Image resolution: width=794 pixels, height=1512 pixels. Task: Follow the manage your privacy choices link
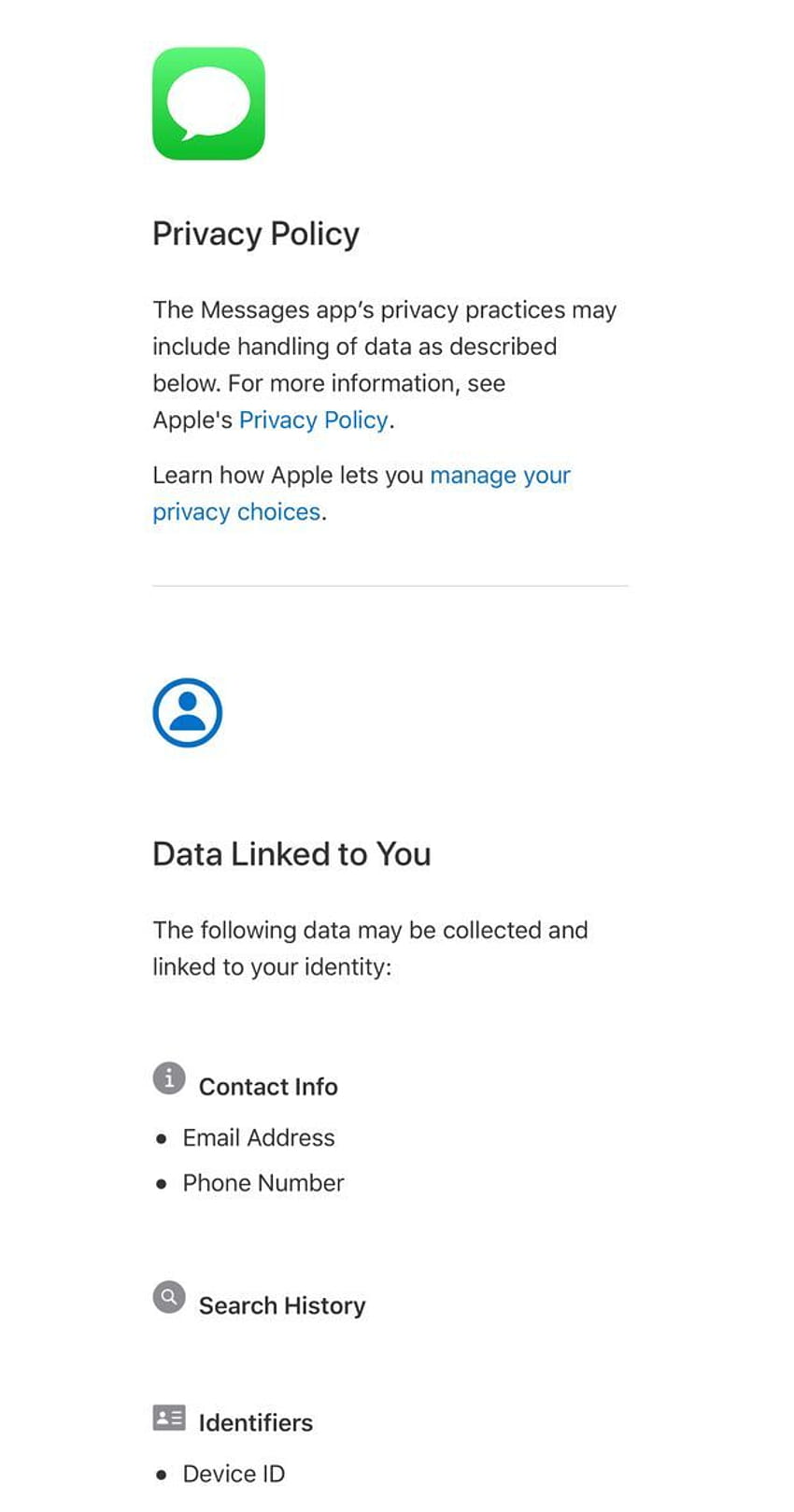click(x=362, y=493)
